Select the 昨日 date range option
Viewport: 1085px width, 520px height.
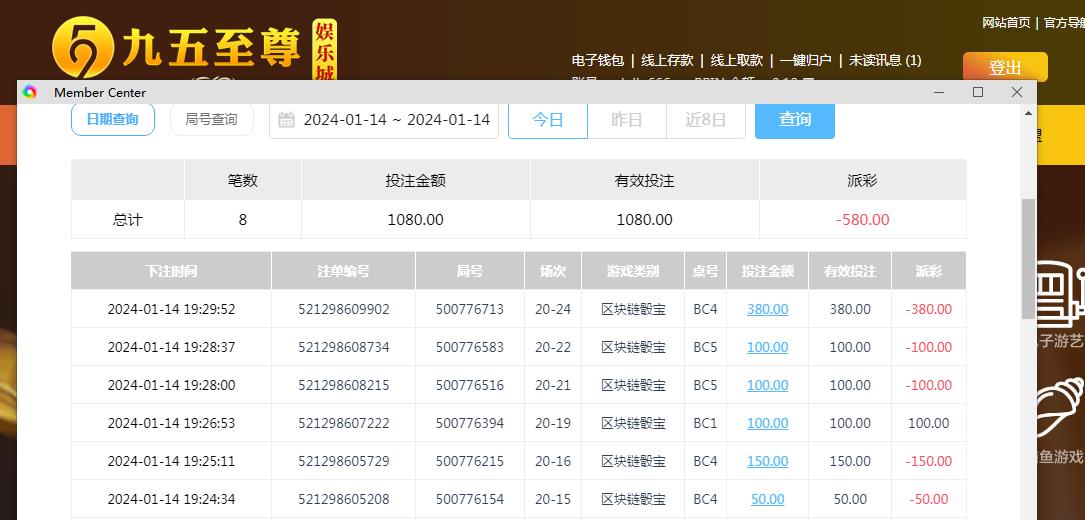[x=626, y=120]
